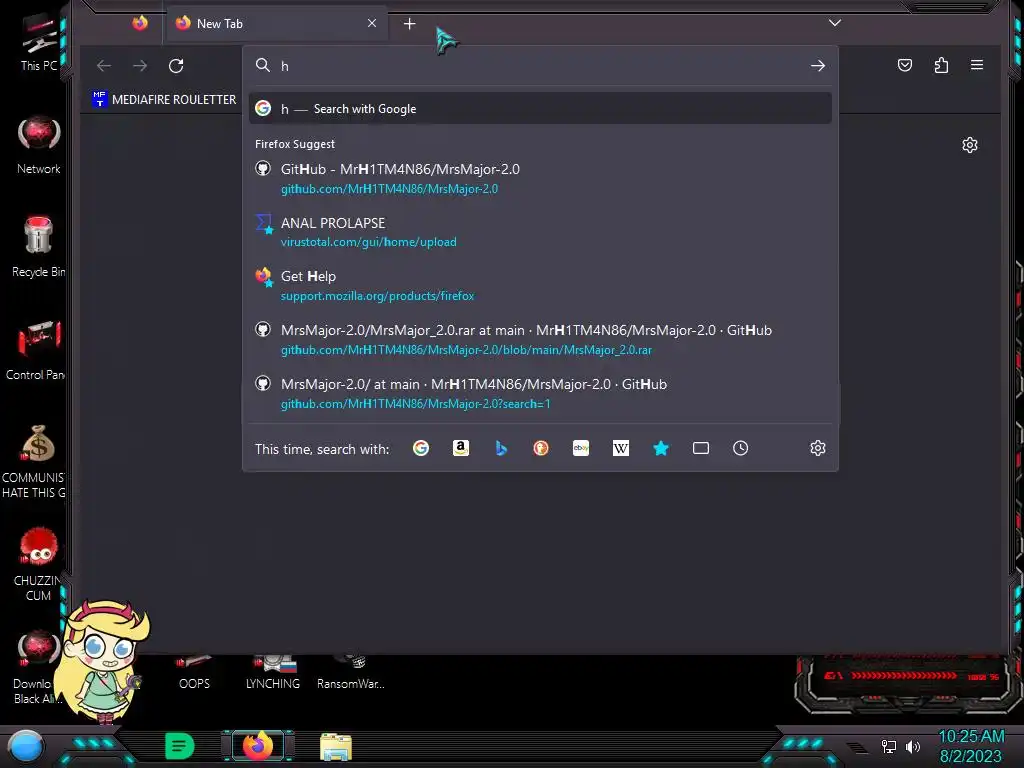This screenshot has width=1024, height=768.
Task: Click the browser forward arrow
Action: pos(140,66)
